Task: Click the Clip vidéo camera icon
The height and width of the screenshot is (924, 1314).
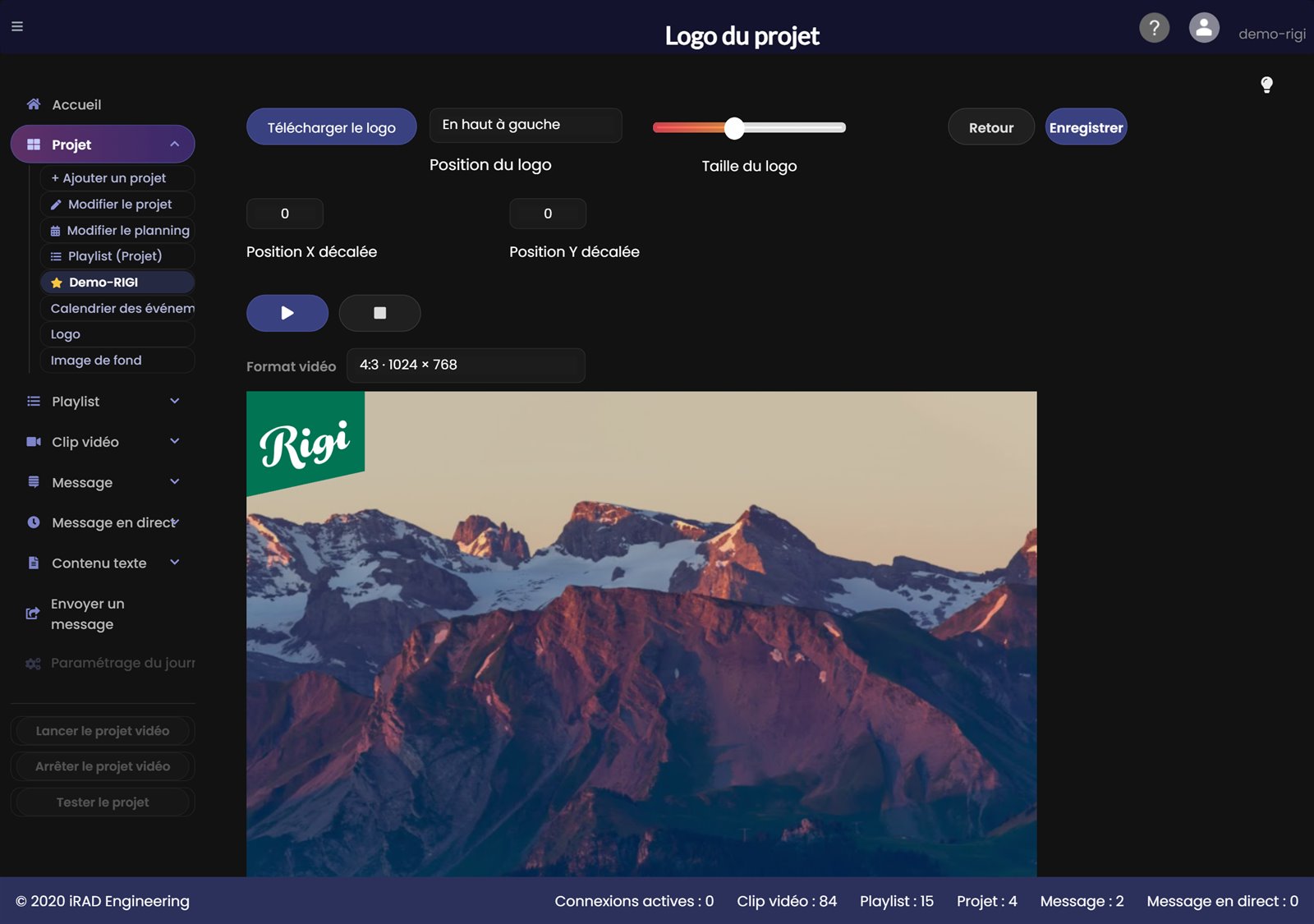Action: [34, 442]
